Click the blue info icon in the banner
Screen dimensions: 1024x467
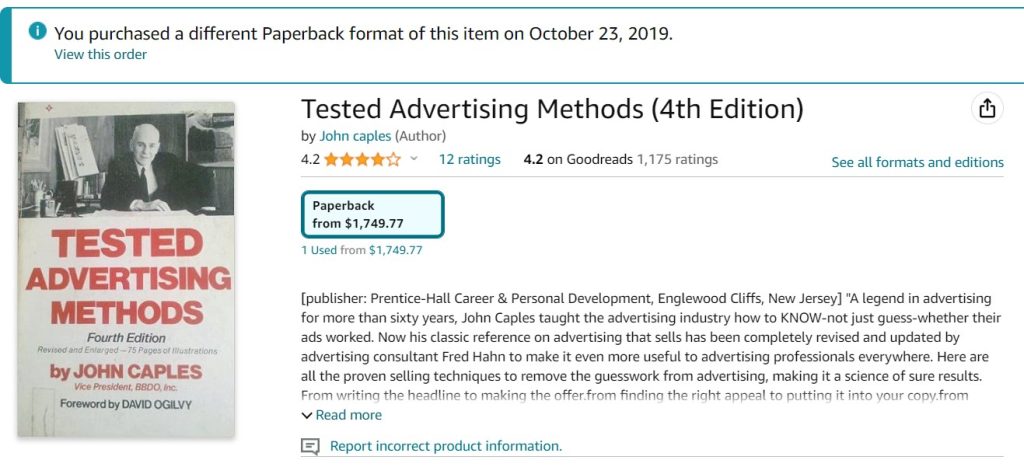click(38, 31)
